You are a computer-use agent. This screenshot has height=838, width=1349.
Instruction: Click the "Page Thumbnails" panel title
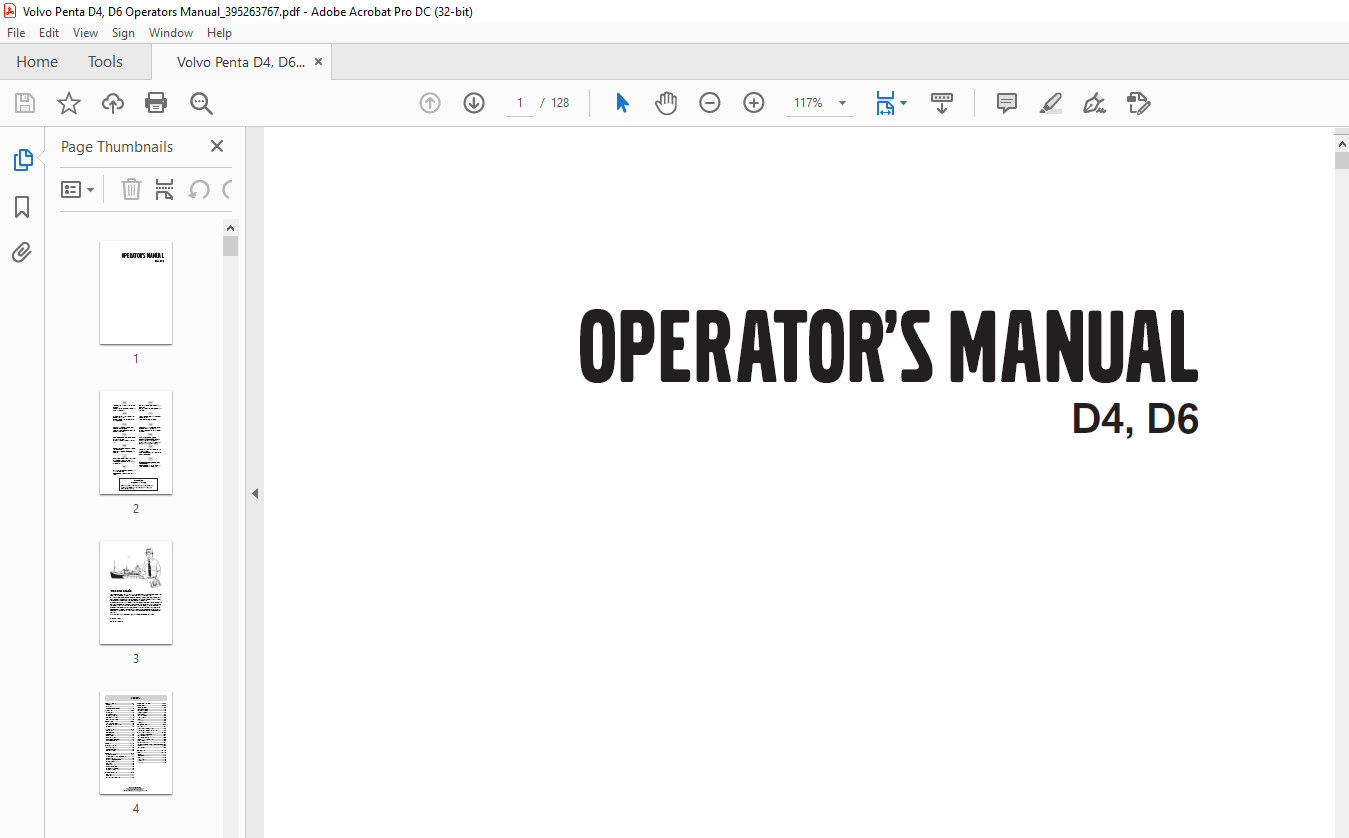[x=117, y=146]
